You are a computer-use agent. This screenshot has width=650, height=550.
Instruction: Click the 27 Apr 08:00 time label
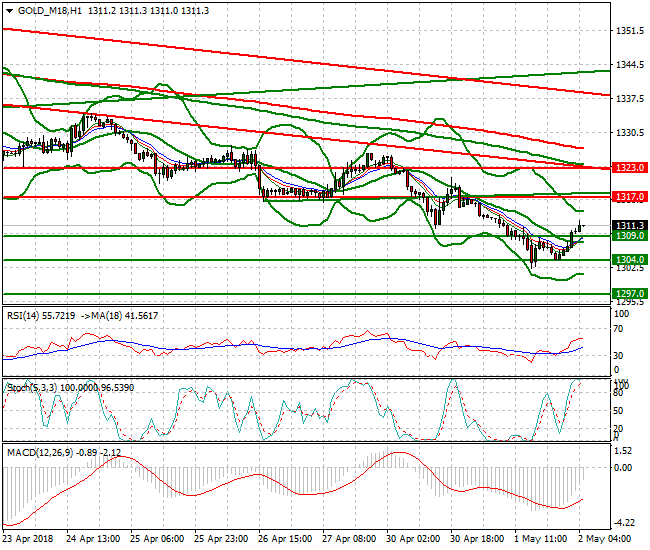(349, 539)
